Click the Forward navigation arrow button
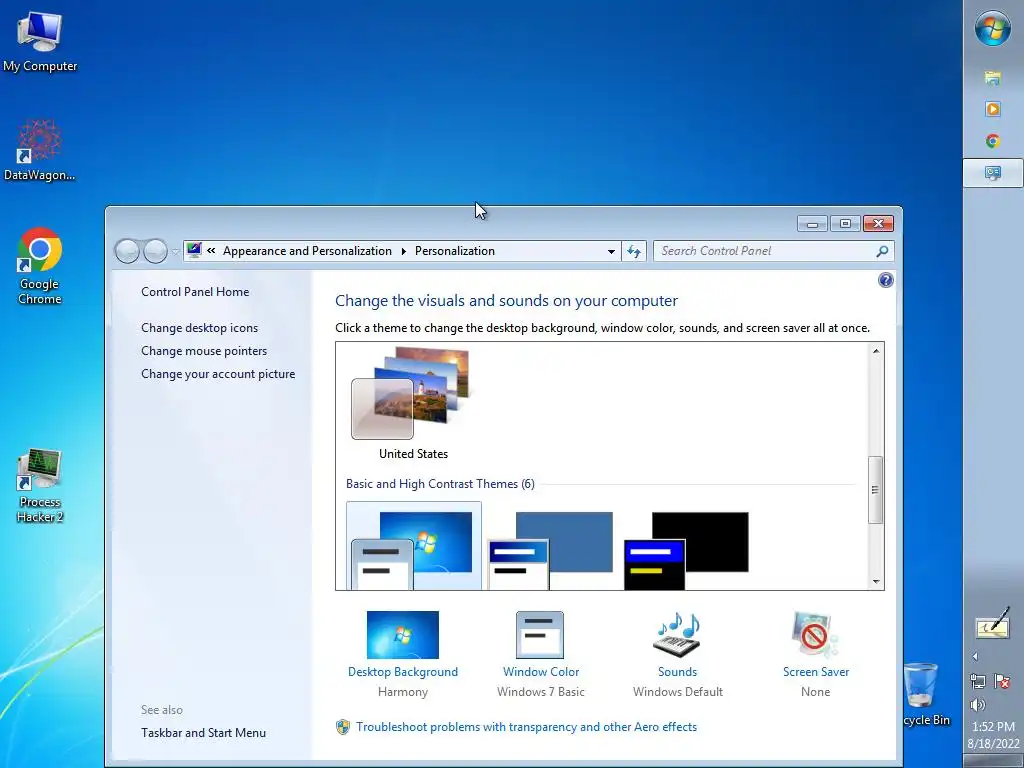Screen dimensions: 1024x768 155,251
